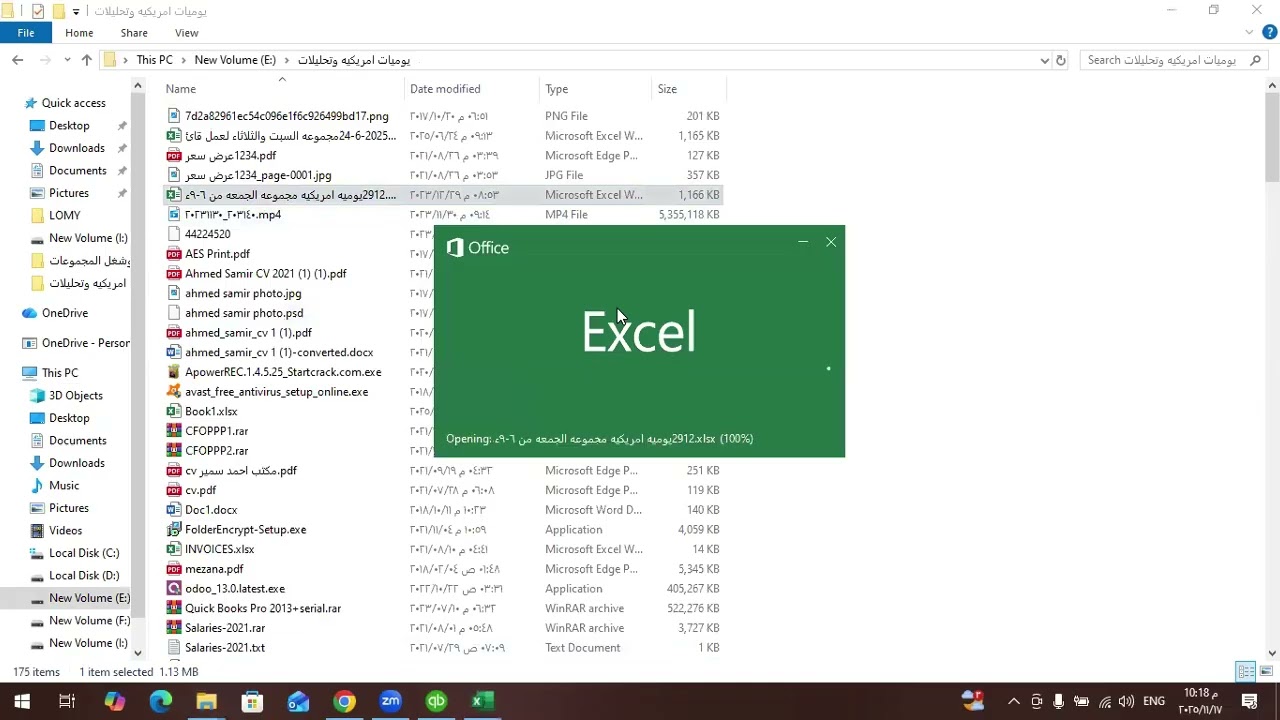Click PDF icon of AES Print.pdf
1280x720 pixels.
pyautogui.click(x=174, y=254)
